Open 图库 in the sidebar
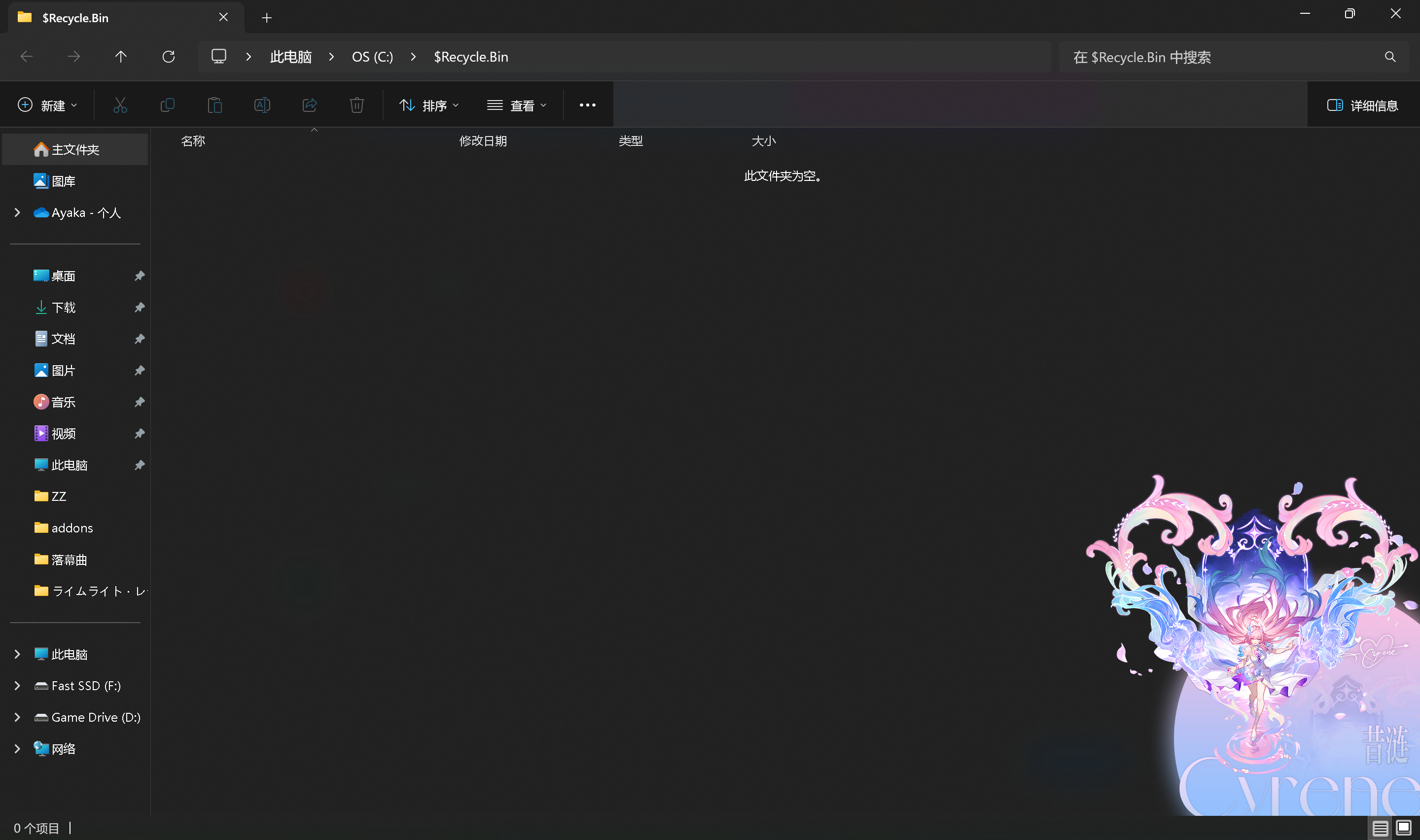 [75, 181]
